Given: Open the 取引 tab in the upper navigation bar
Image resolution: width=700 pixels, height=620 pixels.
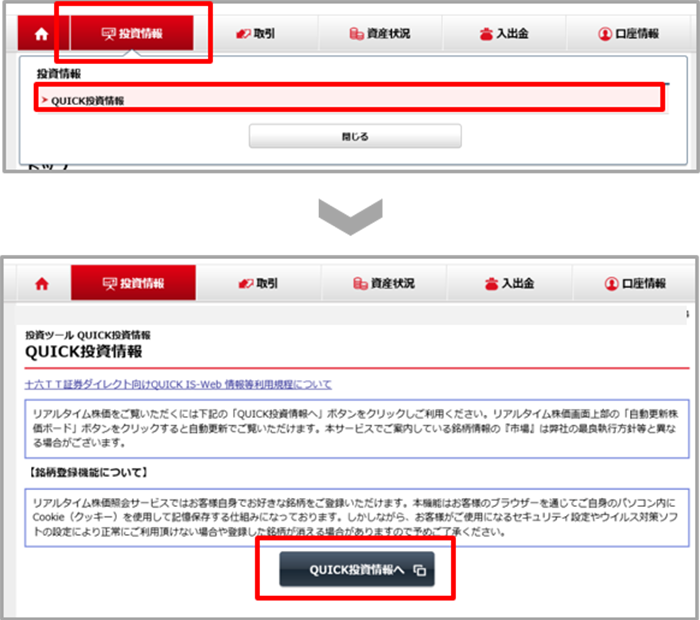Looking at the screenshot, I should point(256,33).
